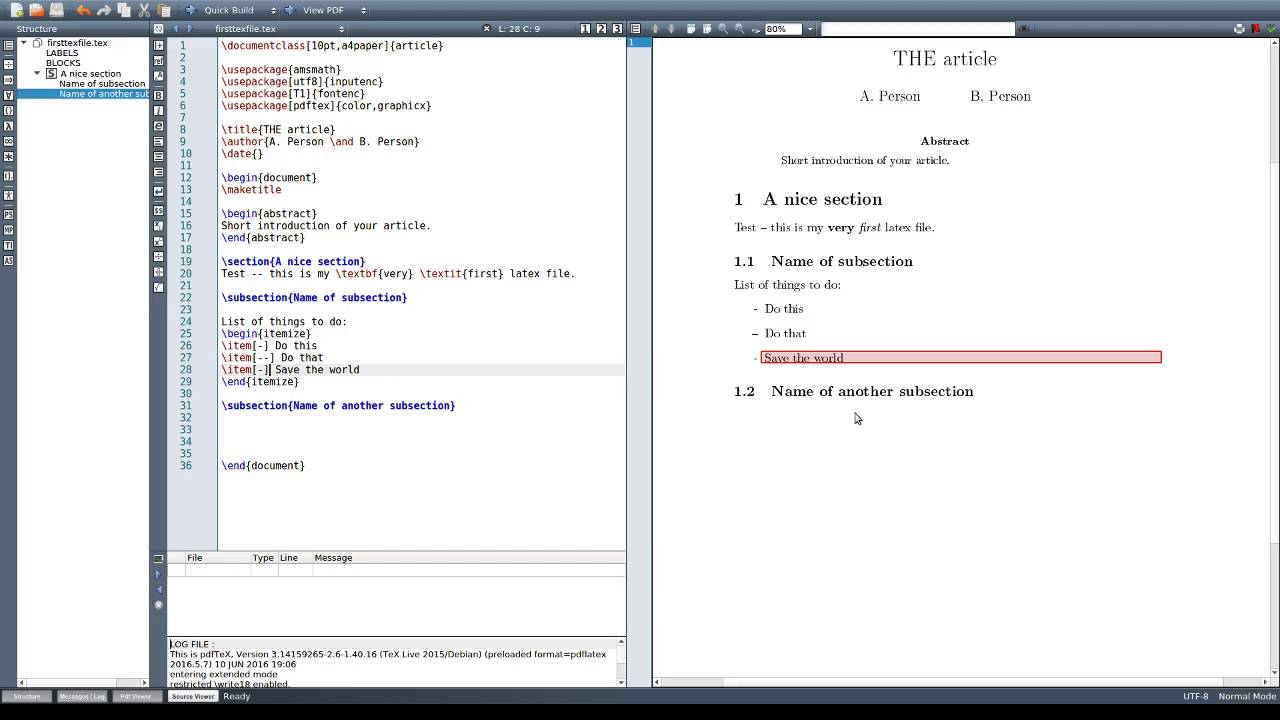The height and width of the screenshot is (720, 1280).
Task: Open PDF in external viewer (red icon)
Action: pyautogui.click(x=1256, y=29)
